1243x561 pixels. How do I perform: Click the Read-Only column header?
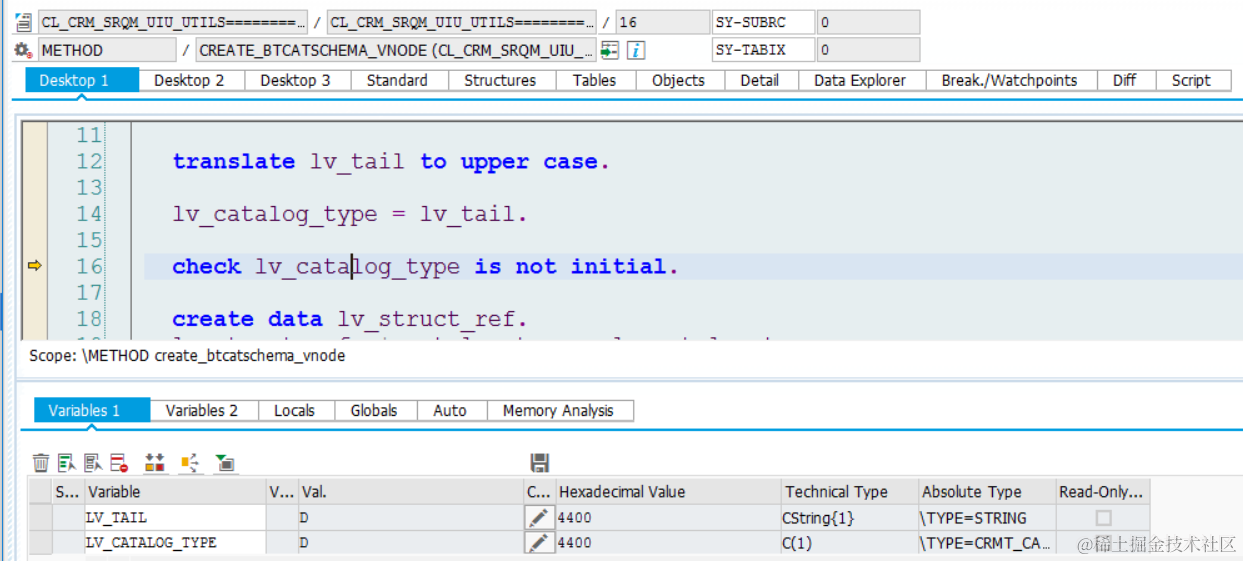(1103, 492)
